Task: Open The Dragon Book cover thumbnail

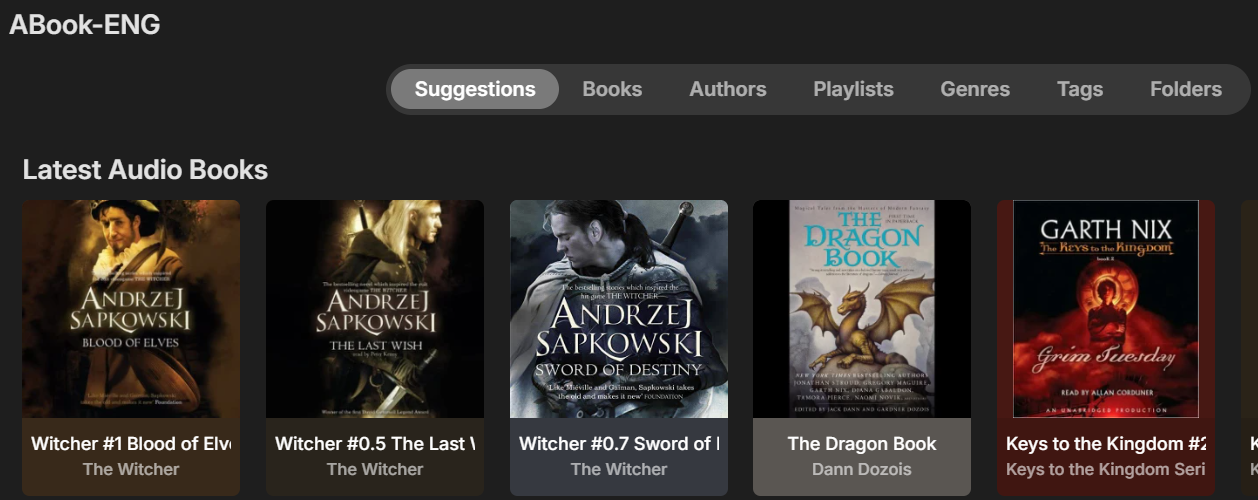Action: 862,309
